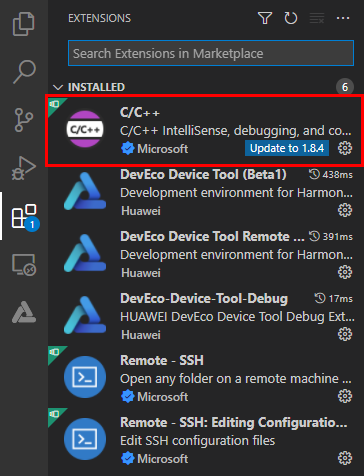Open the Remote Explorer view icon
The width and height of the screenshot is (364, 476).
tap(24, 265)
